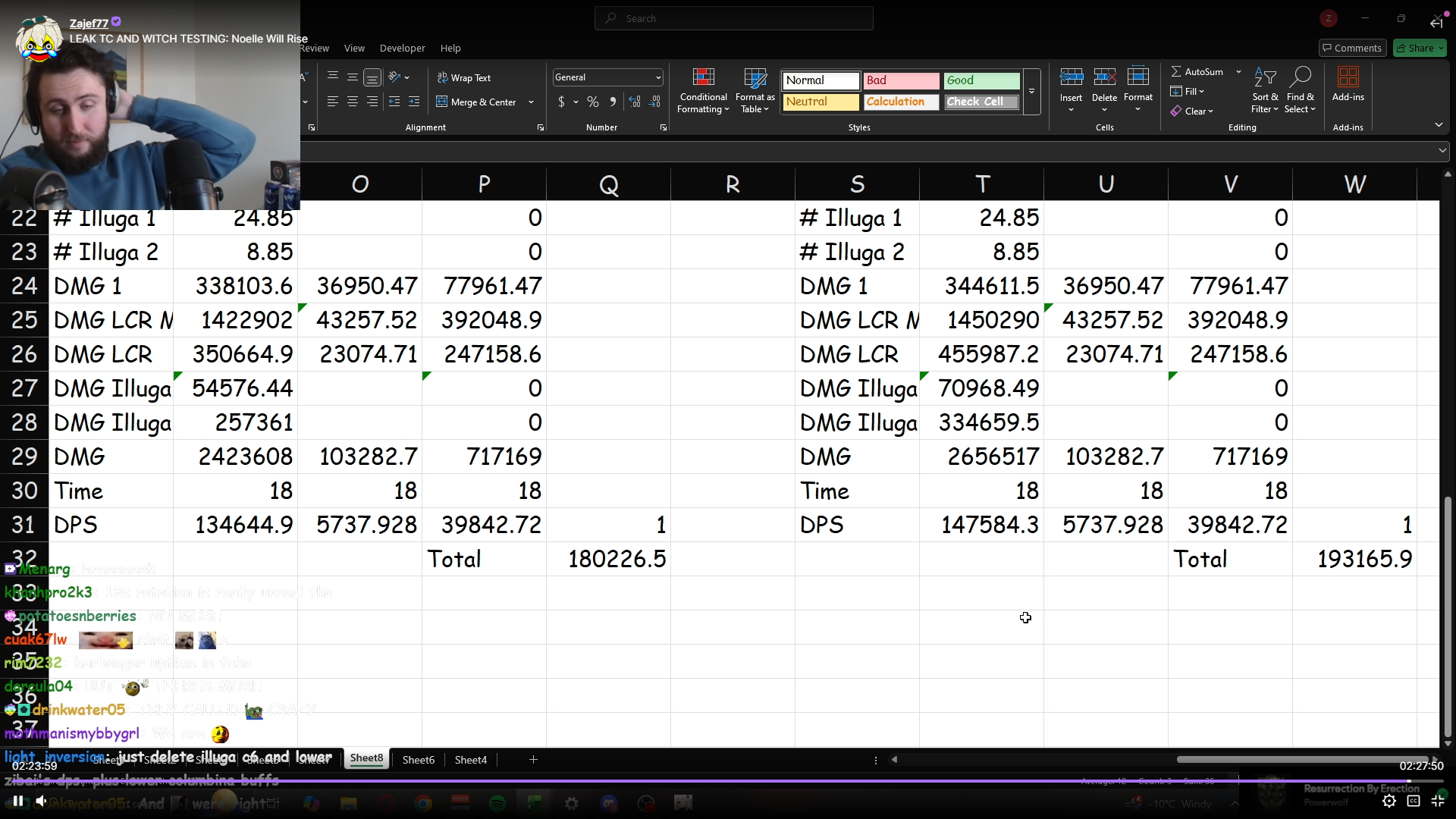Screen dimensions: 1456x819
Task: Click Increase Indent icon
Action: pos(414,102)
